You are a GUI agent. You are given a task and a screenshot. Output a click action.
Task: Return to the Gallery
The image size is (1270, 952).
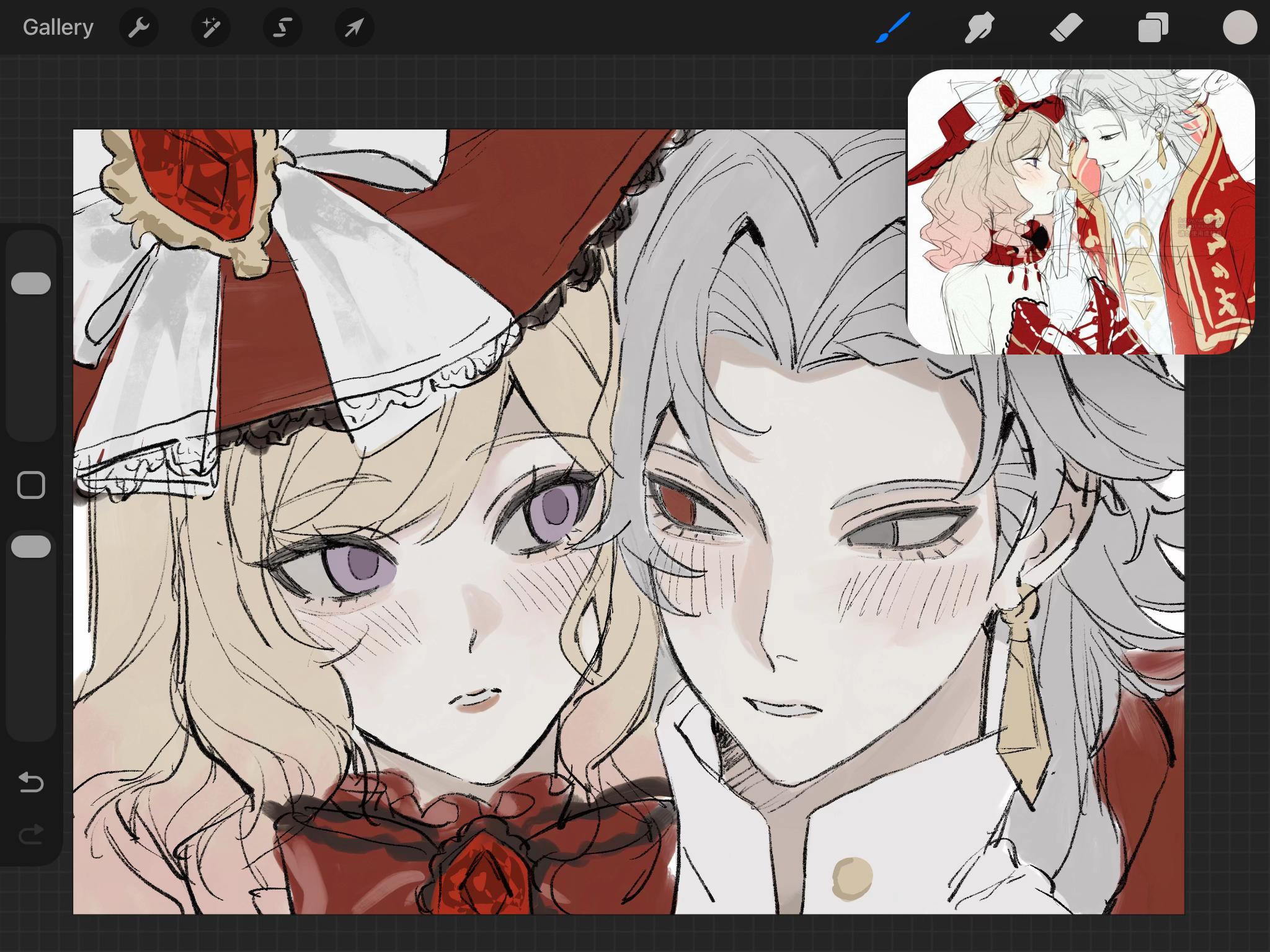click(58, 27)
